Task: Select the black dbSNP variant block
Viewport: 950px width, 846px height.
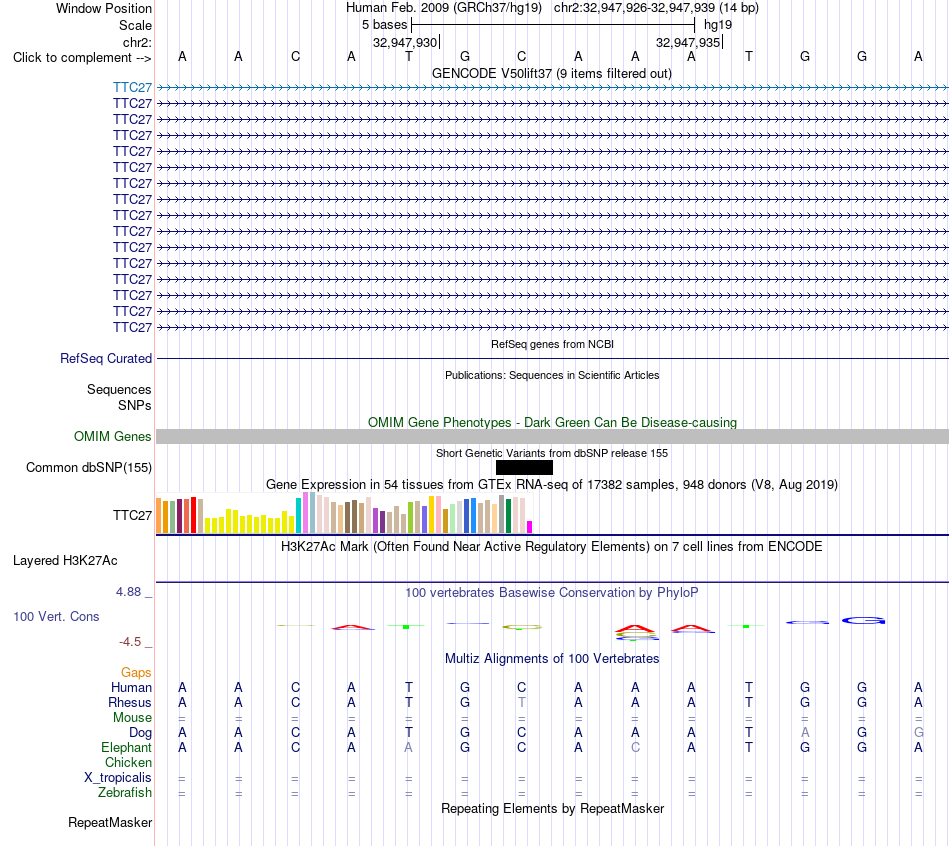Action: [x=524, y=467]
